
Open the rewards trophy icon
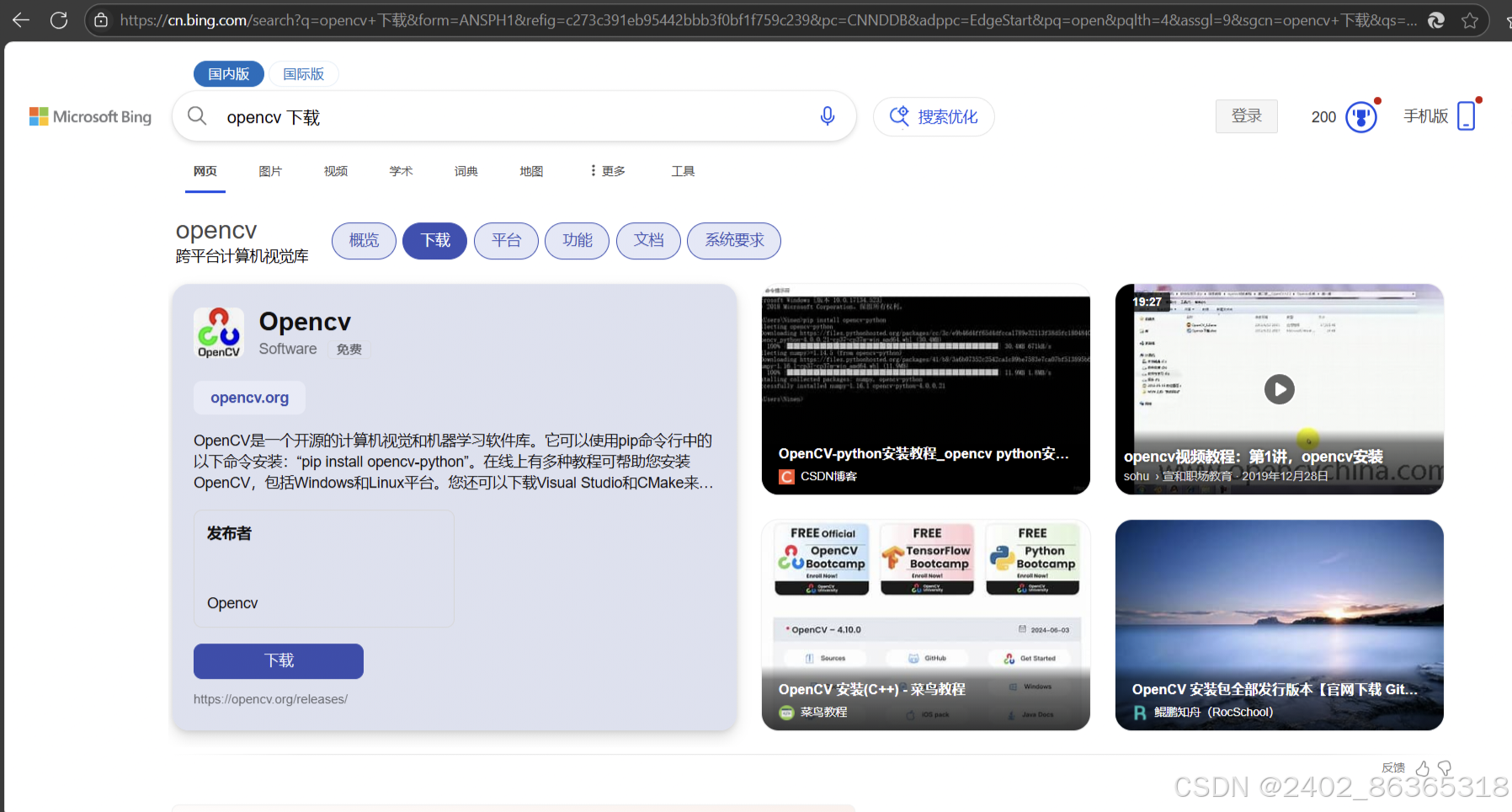click(1361, 117)
